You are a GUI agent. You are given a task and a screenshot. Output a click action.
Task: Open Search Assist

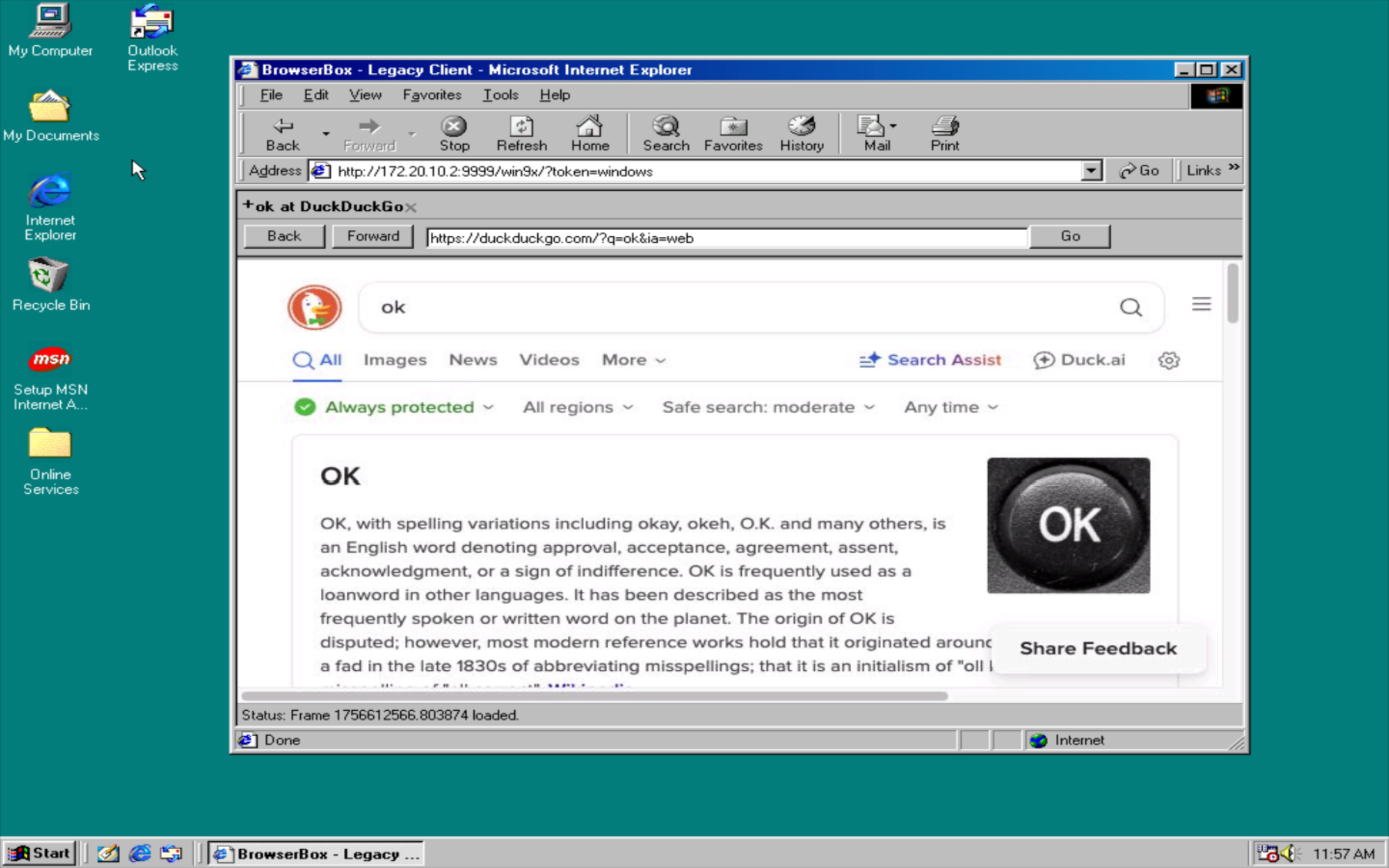tap(930, 360)
